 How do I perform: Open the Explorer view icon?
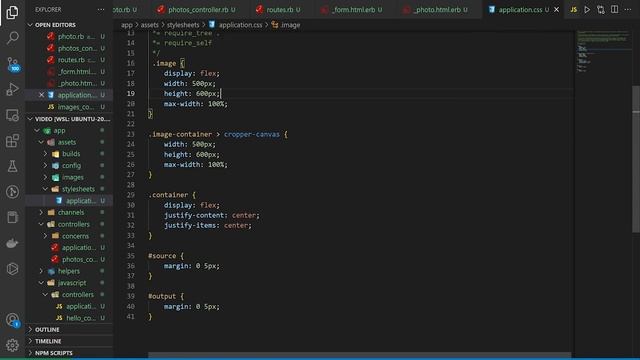tap(12, 13)
